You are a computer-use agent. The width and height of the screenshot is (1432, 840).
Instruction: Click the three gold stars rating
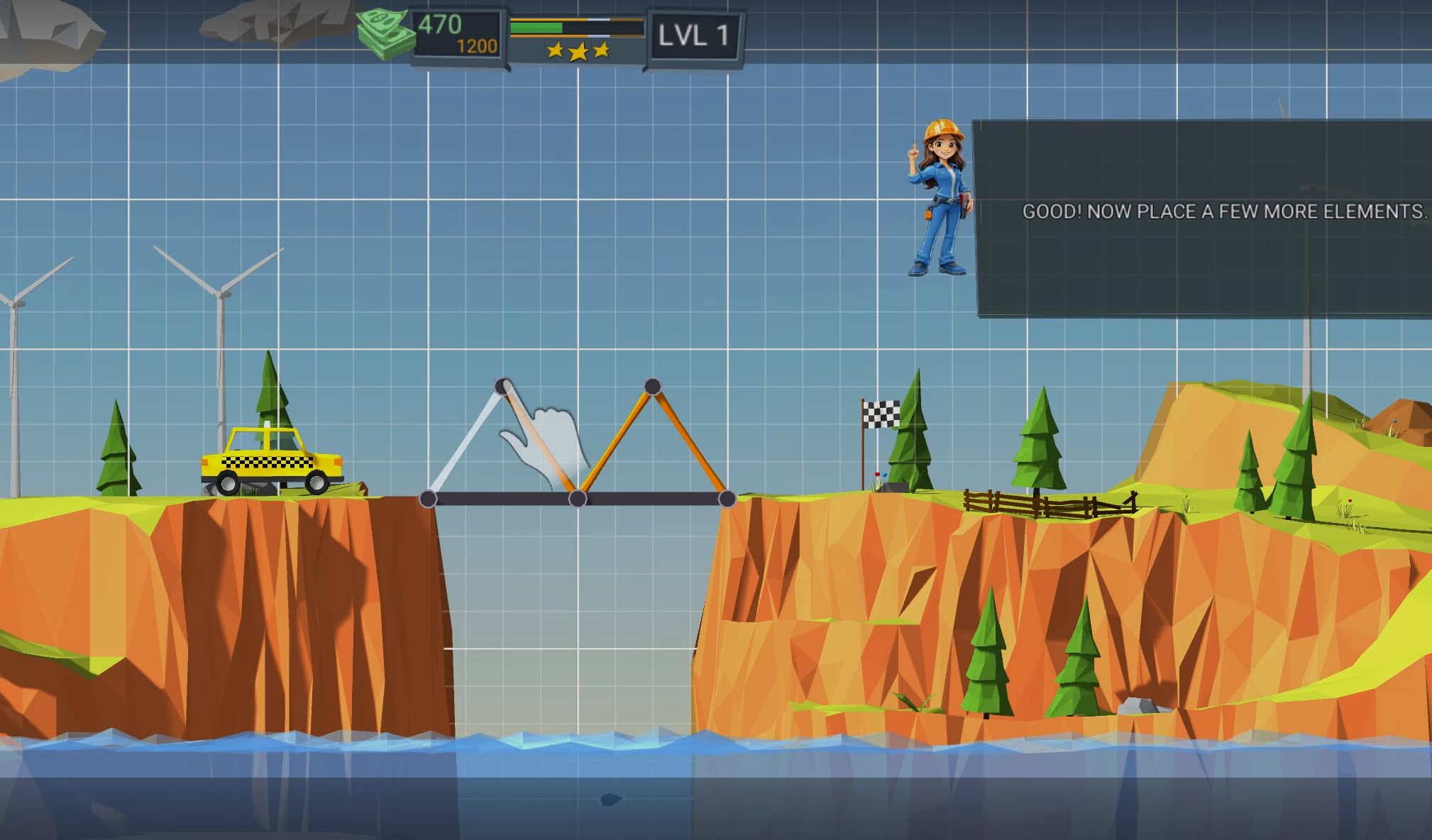[578, 50]
